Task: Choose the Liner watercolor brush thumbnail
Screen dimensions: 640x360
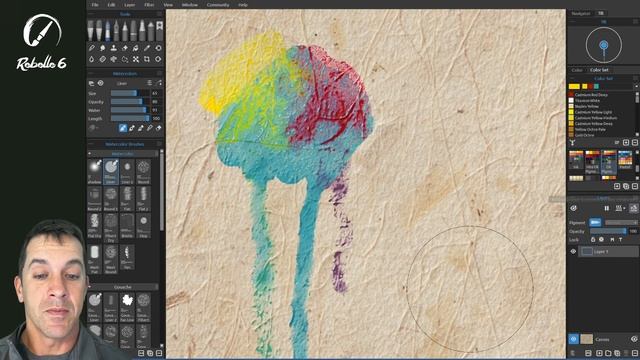Action: click(111, 171)
